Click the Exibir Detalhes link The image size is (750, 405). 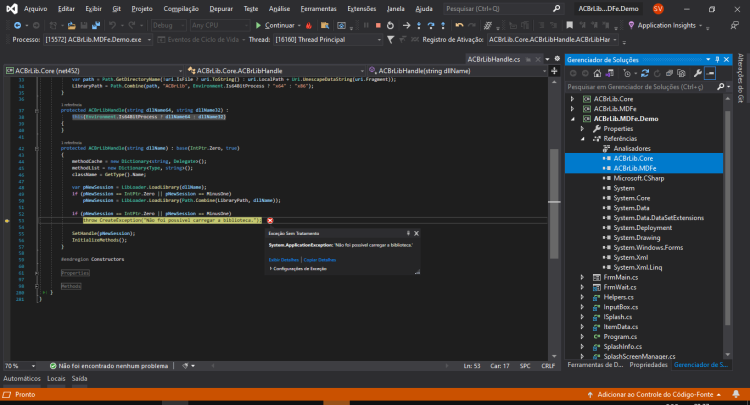tap(283, 260)
